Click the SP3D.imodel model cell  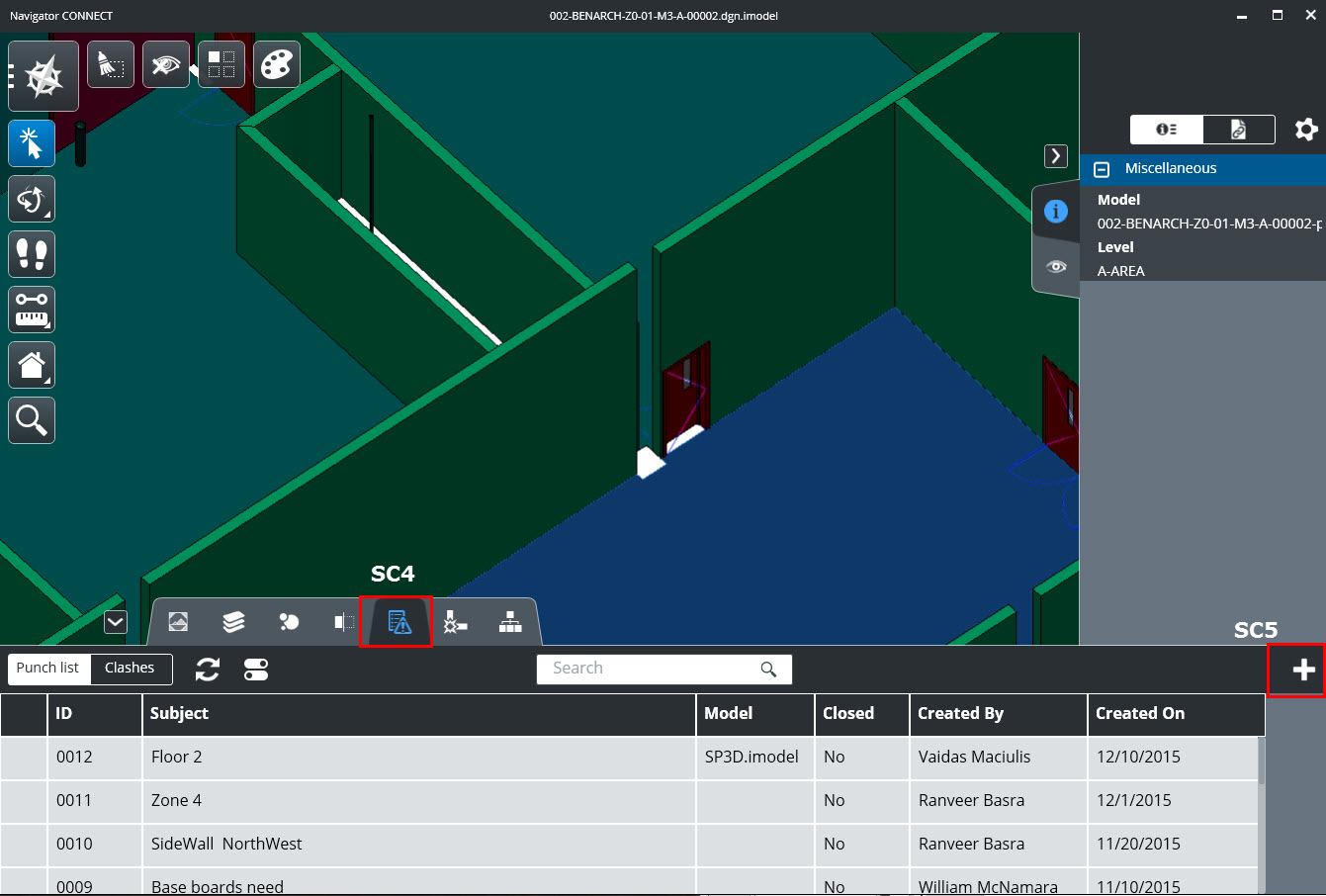pos(755,758)
